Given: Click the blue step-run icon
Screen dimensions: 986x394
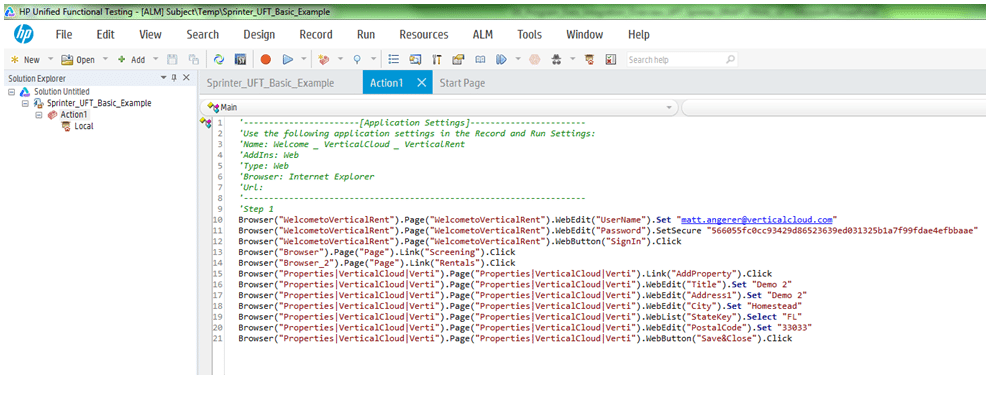Looking at the screenshot, I should pos(501,60).
